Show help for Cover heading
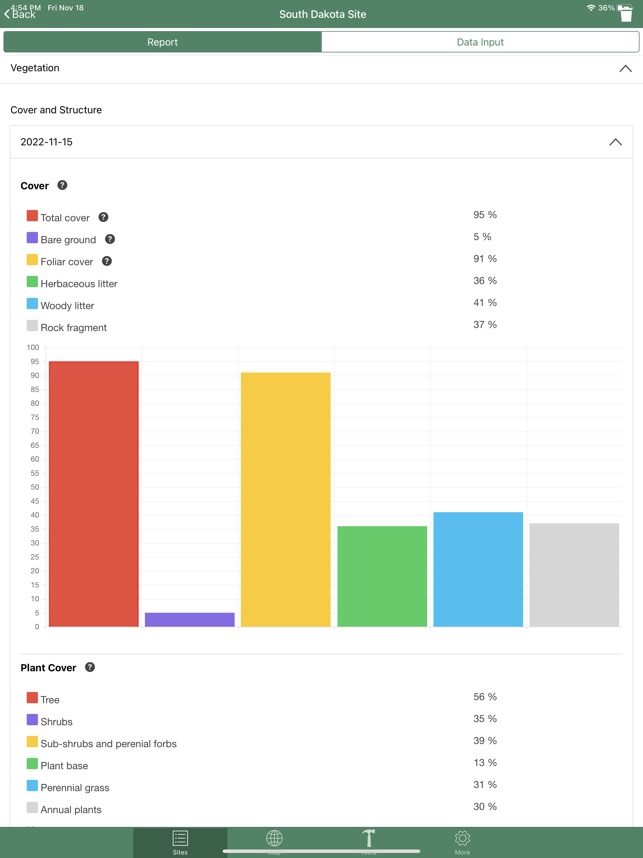This screenshot has width=643, height=858. pos(62,186)
